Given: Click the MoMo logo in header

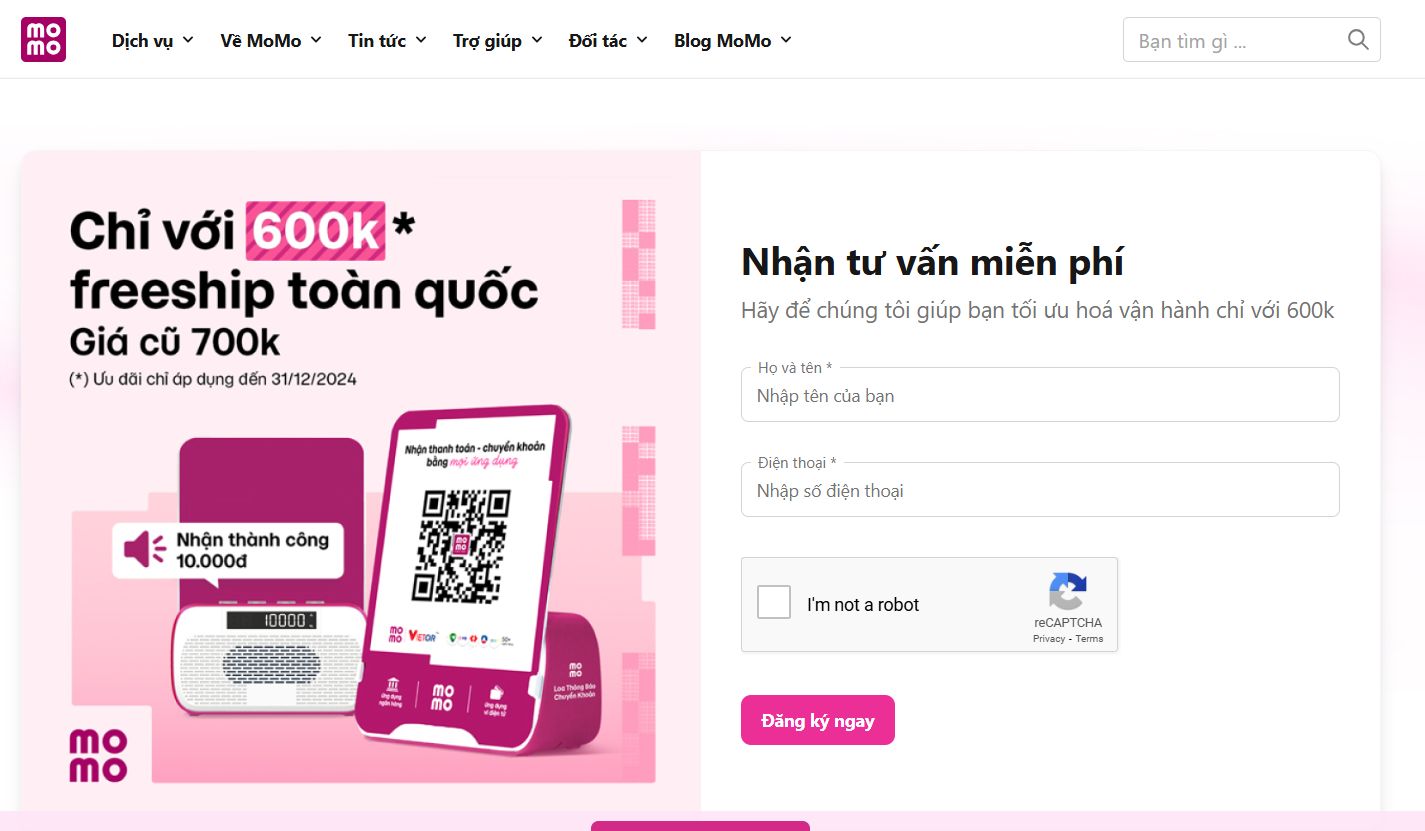Looking at the screenshot, I should pos(43,40).
